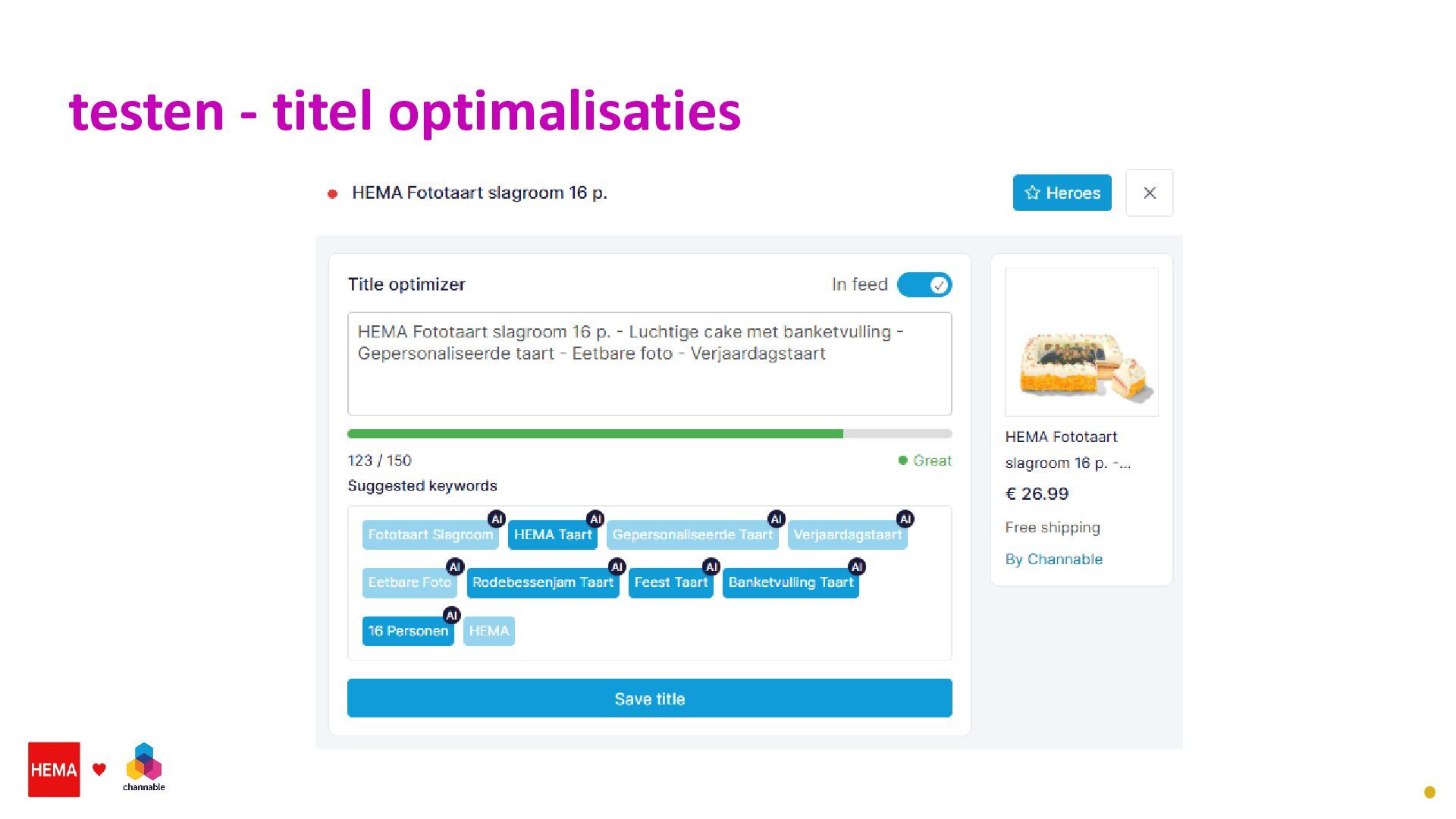Add the Feest Taart keyword
Viewport: 1456px width, 819px height.
point(670,583)
